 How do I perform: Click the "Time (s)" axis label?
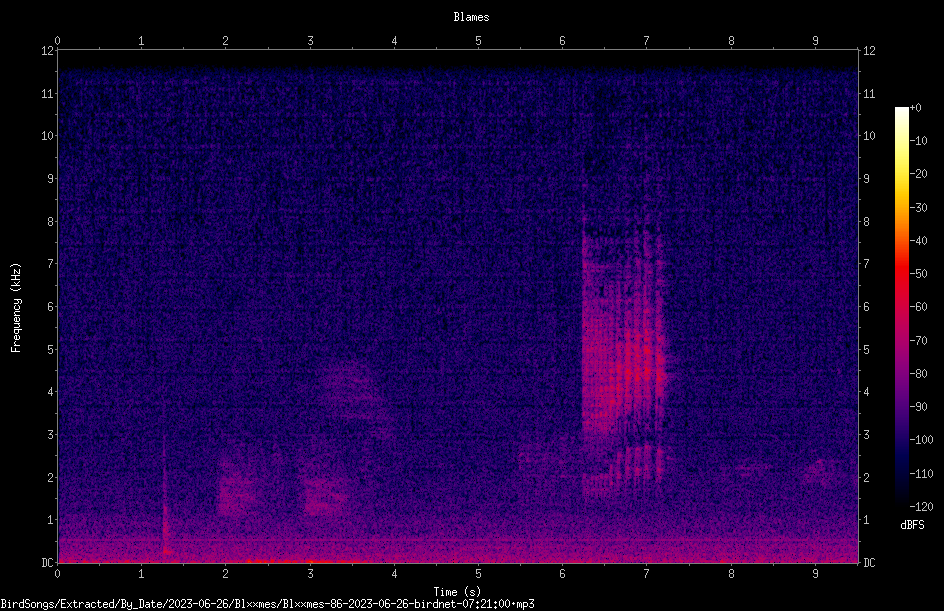coord(457,592)
